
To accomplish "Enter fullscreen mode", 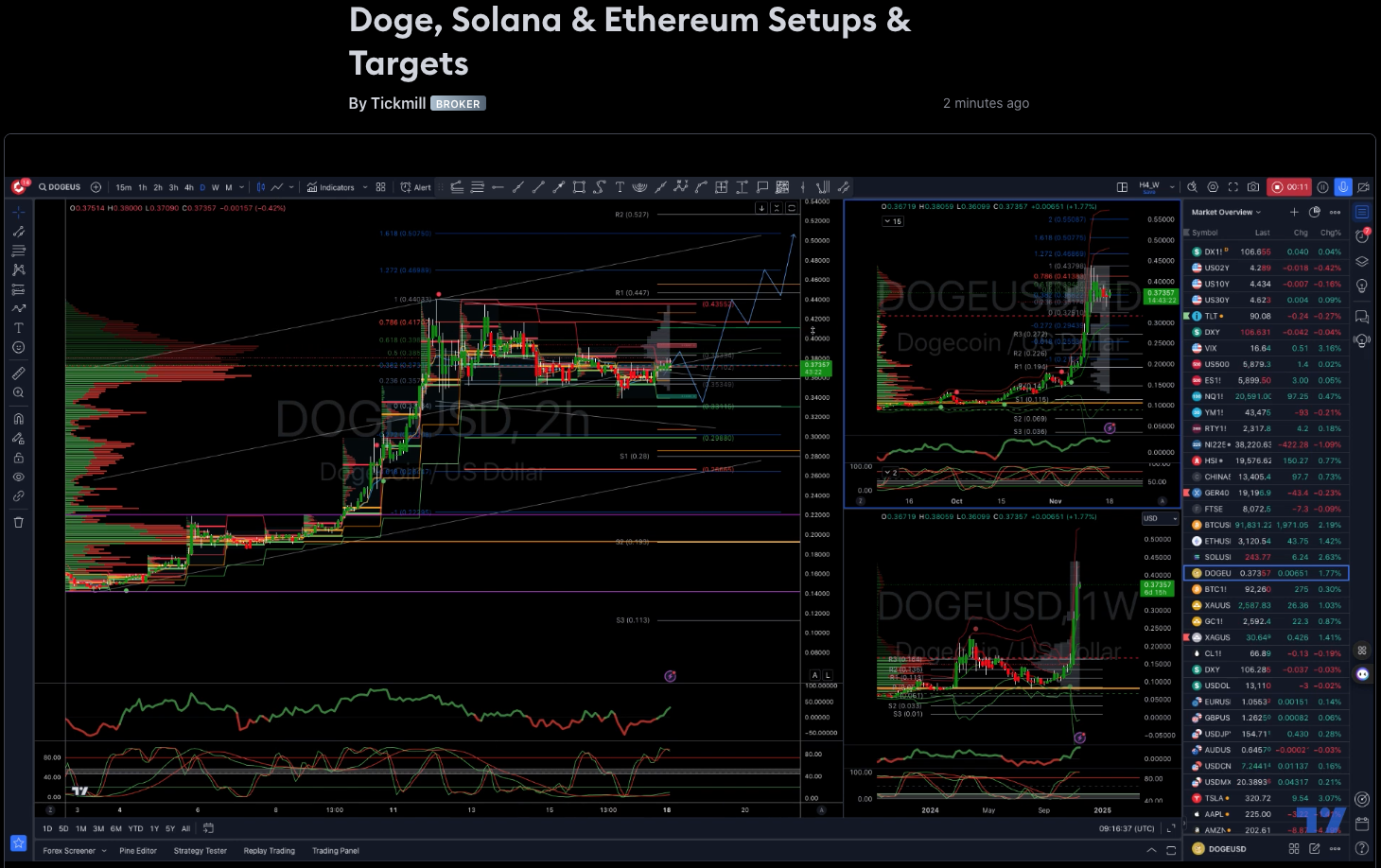I will pos(1233,187).
